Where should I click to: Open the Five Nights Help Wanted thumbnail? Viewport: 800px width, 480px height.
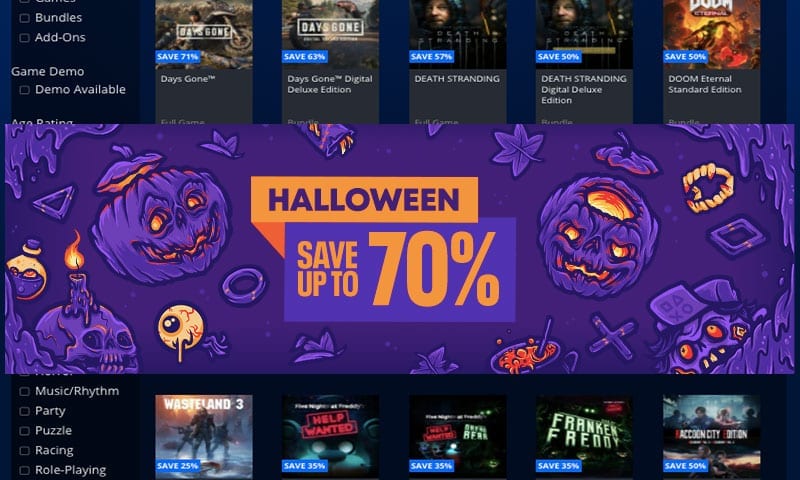pos(330,436)
